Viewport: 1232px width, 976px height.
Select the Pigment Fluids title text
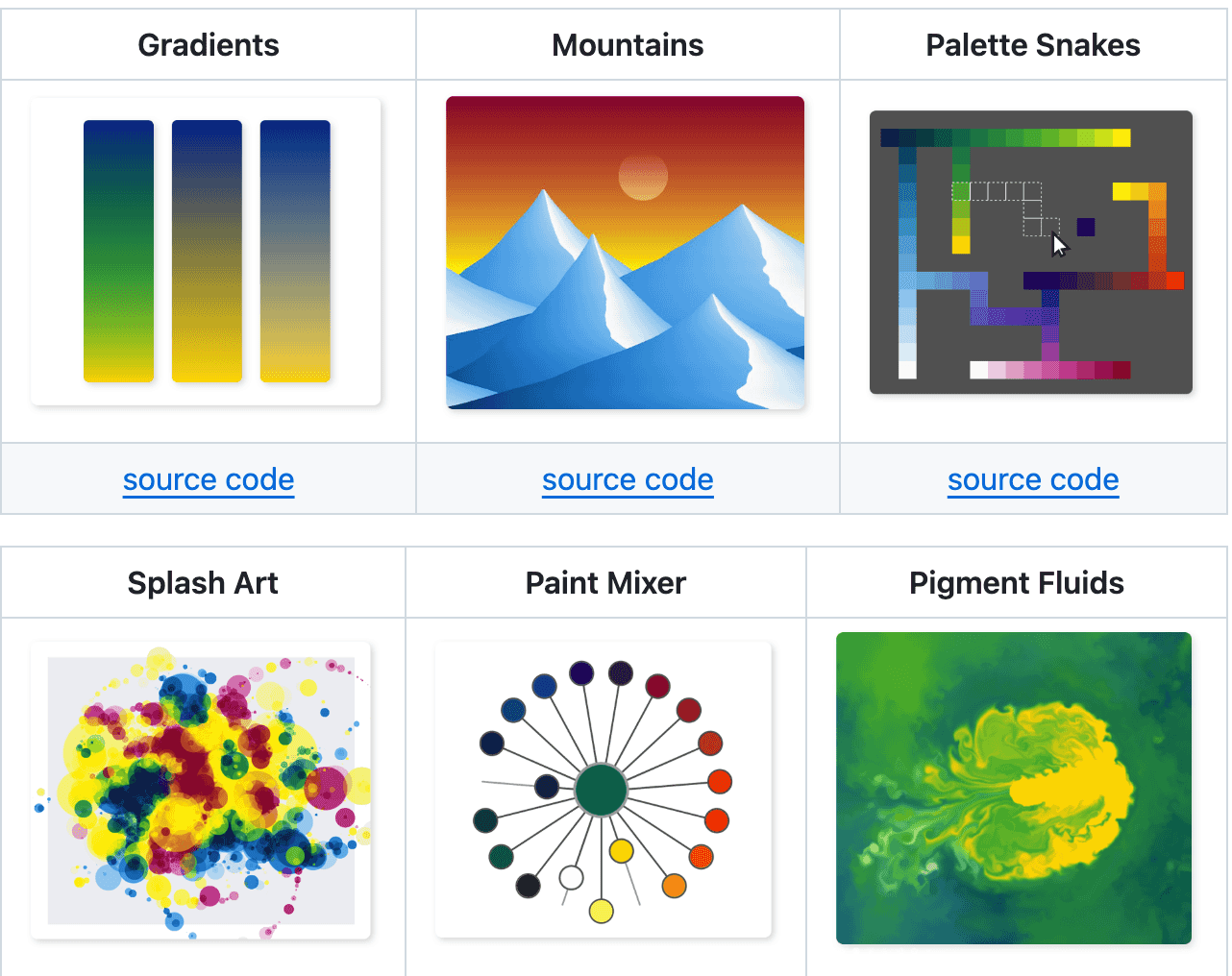tap(1016, 583)
